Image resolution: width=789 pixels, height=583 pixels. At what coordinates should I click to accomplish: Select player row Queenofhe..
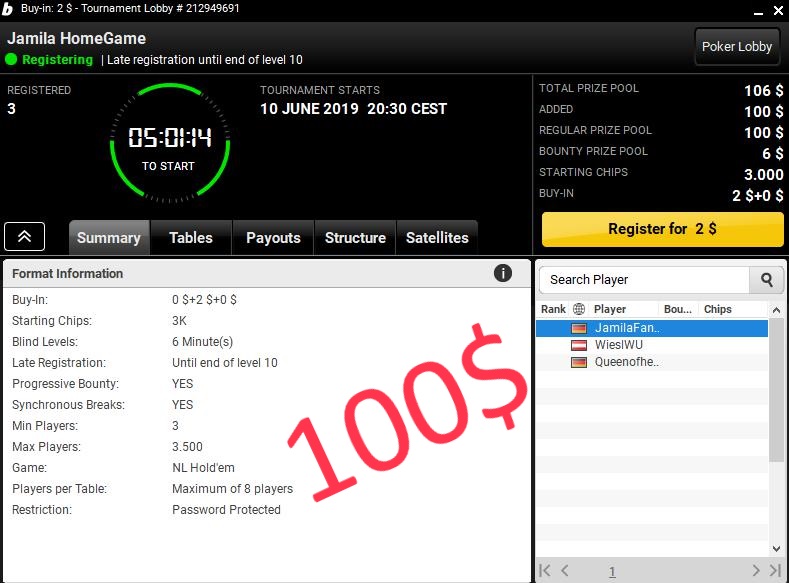tap(652, 362)
